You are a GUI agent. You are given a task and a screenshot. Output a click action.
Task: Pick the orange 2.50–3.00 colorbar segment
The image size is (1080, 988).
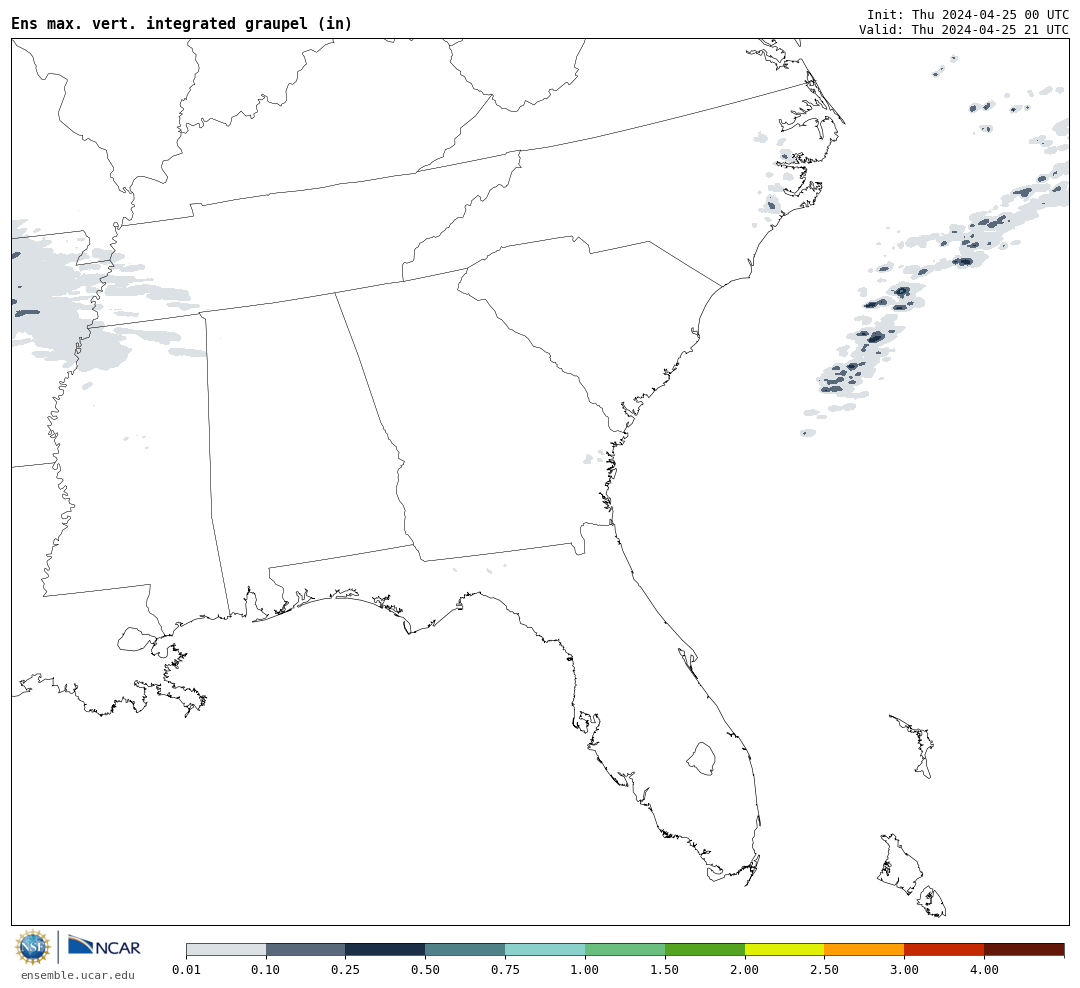click(864, 949)
